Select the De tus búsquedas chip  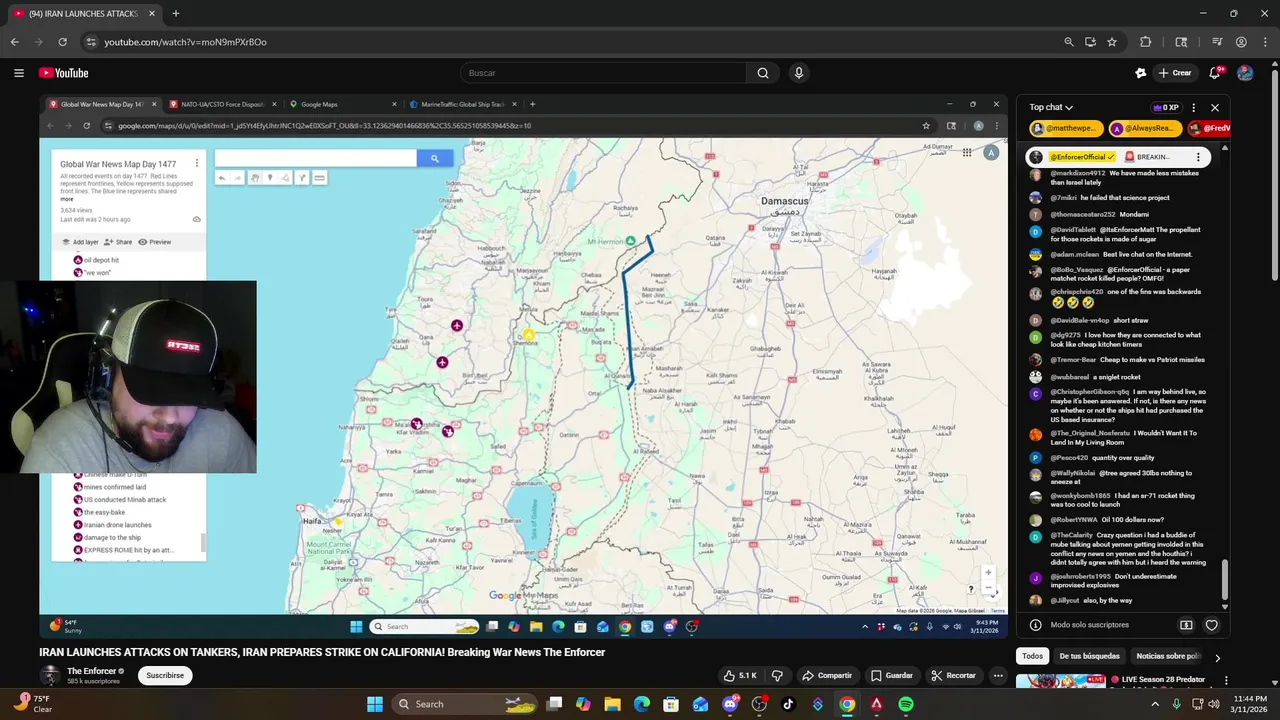click(x=1089, y=657)
